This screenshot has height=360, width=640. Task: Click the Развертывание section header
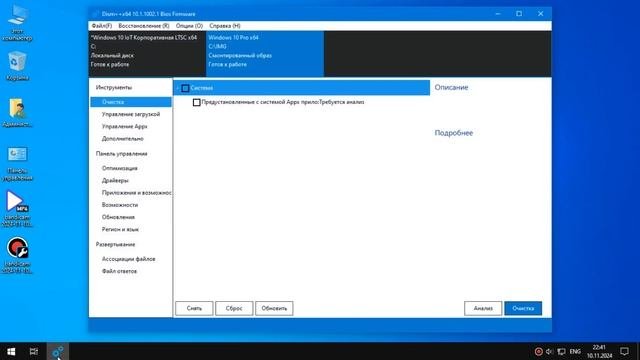[115, 244]
